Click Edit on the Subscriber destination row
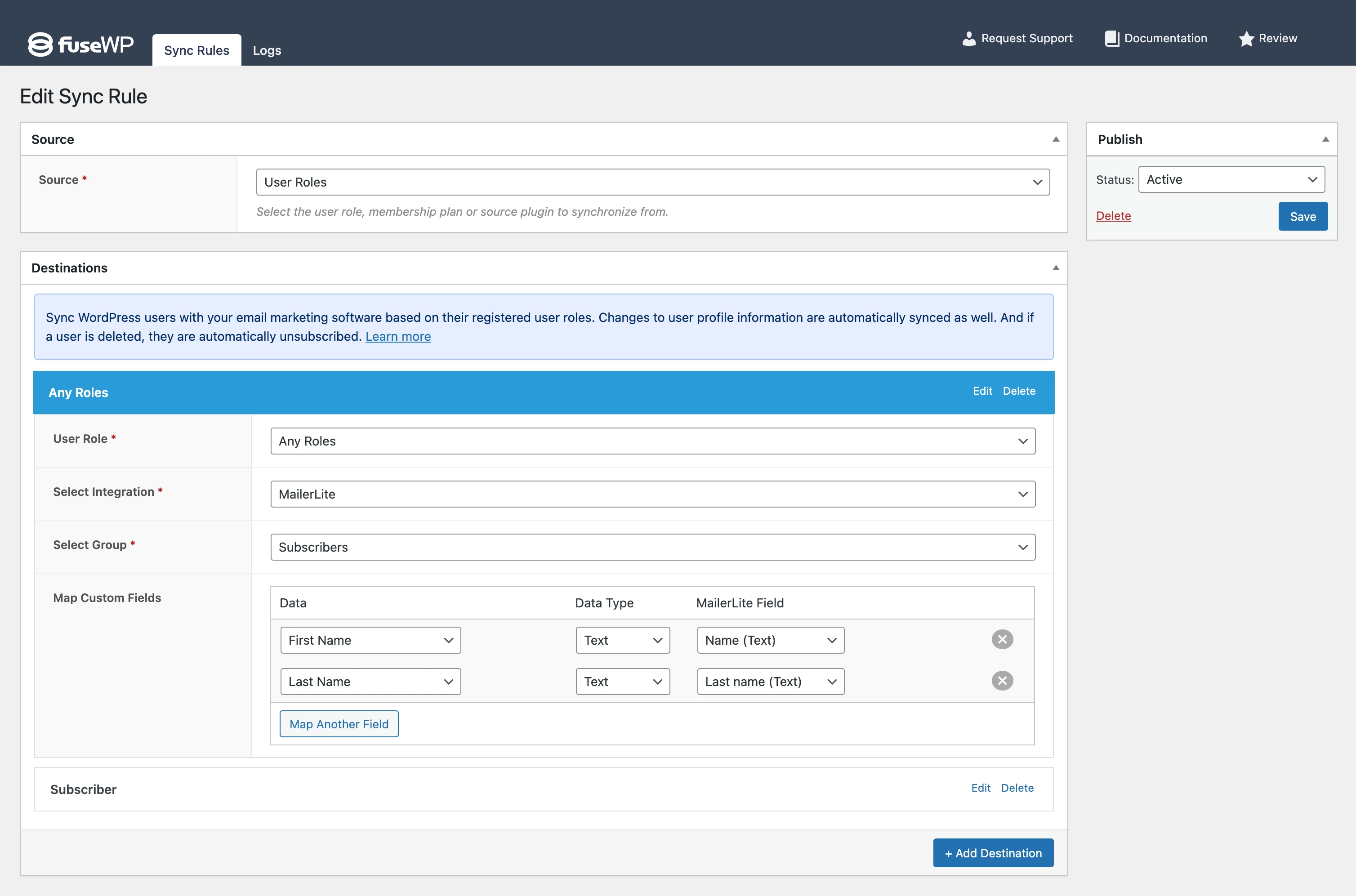This screenshot has height=896, width=1356. [981, 788]
